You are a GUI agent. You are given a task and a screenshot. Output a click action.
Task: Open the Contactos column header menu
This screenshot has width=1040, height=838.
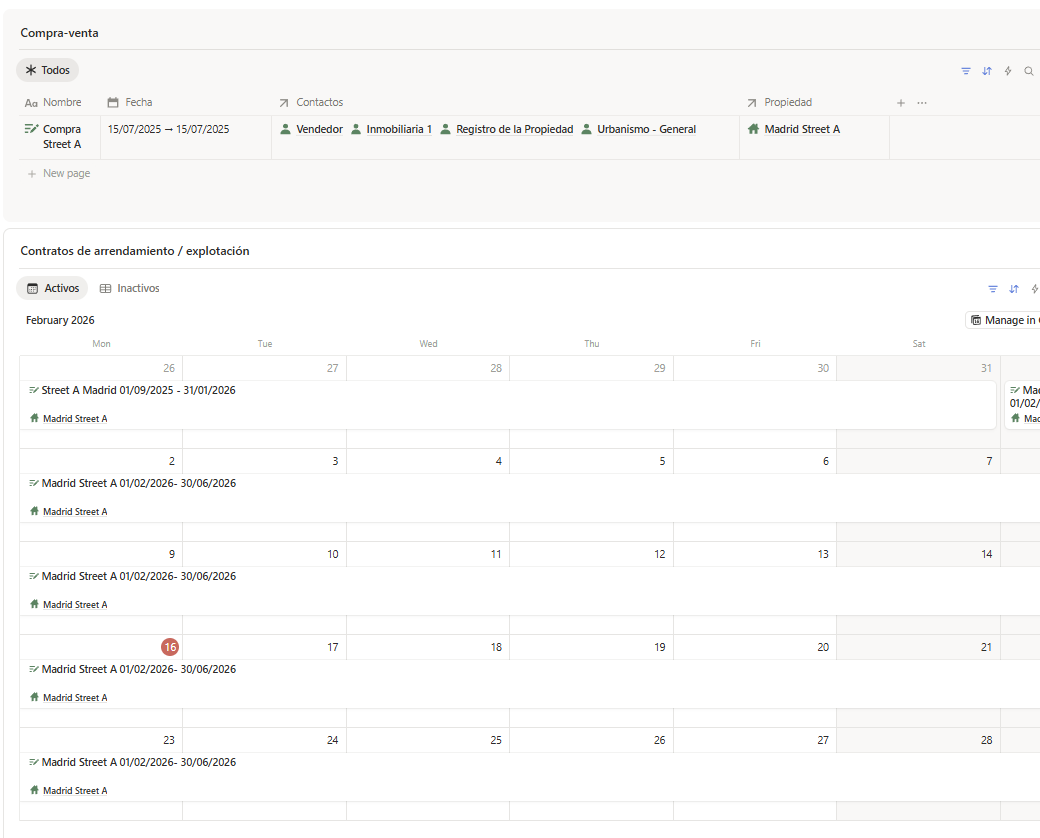tap(319, 103)
